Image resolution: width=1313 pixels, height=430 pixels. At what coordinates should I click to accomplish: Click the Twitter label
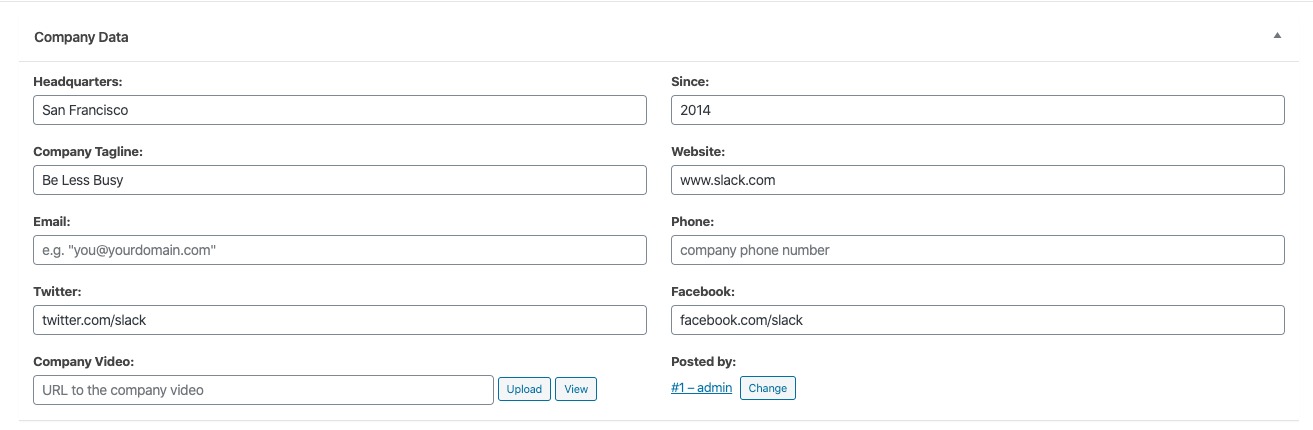coord(57,291)
